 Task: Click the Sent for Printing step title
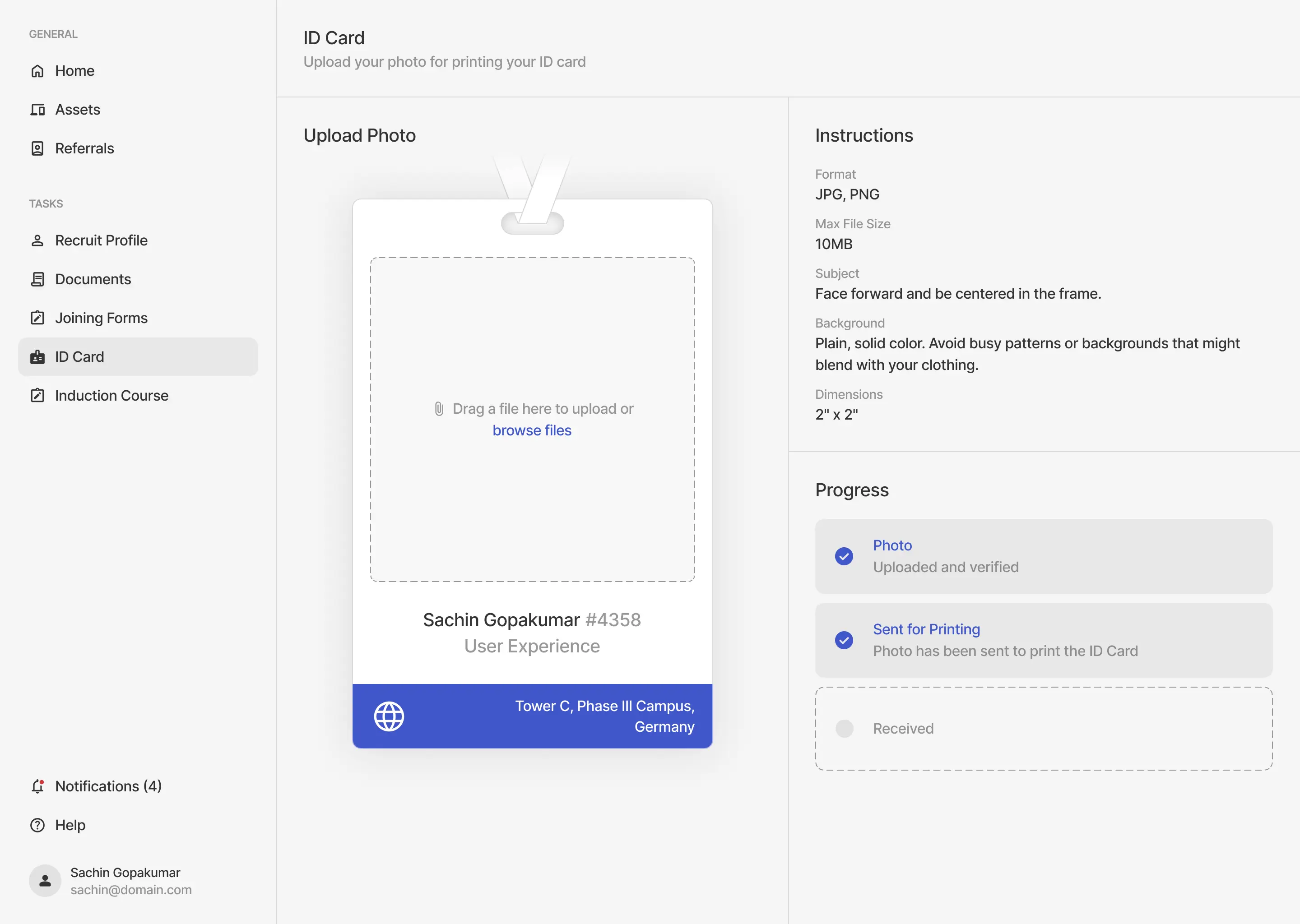click(x=926, y=629)
